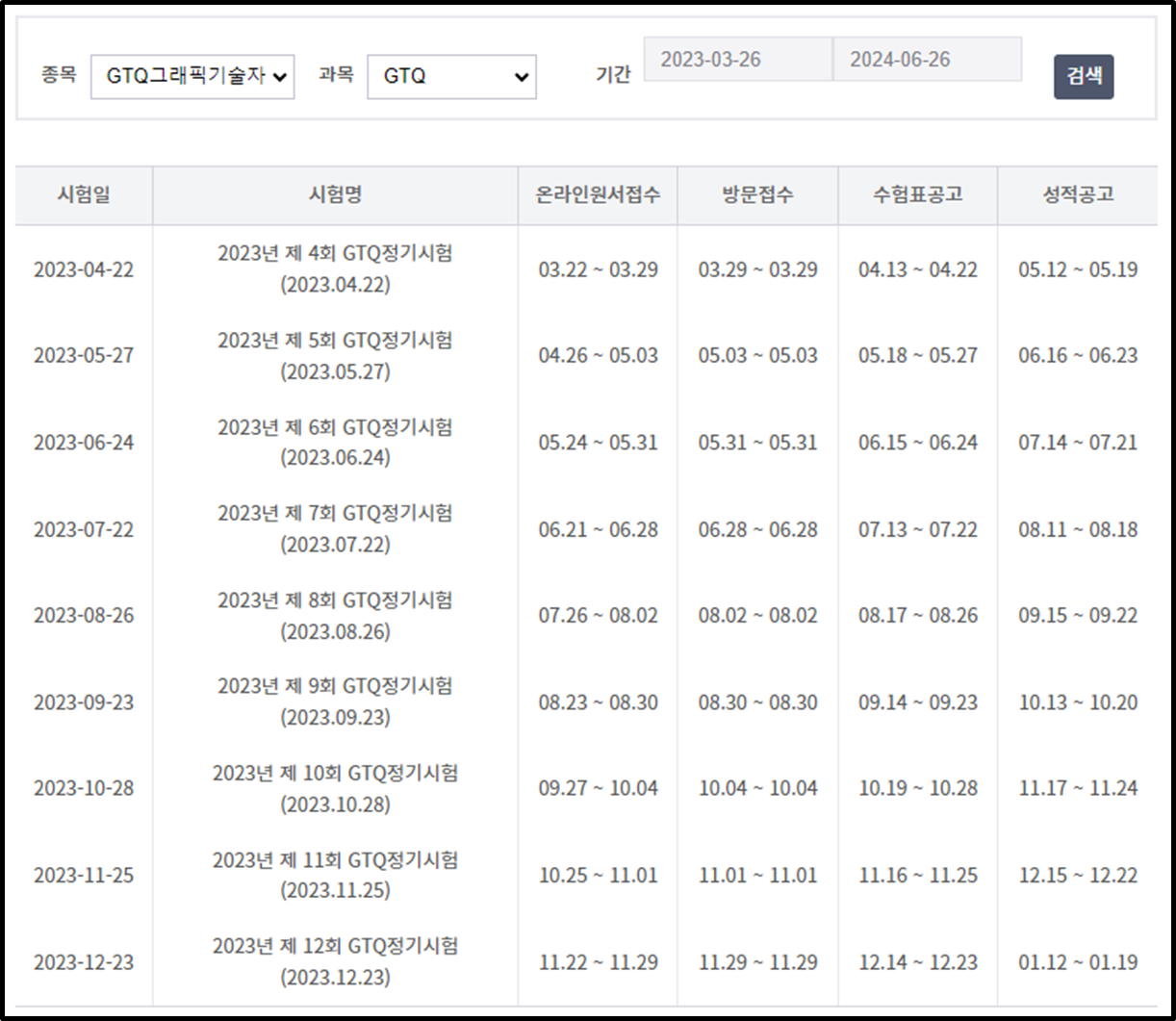Image resolution: width=1176 pixels, height=1021 pixels.
Task: Select the 2023년 제 7회 GTQ정기시험 row
Action: (x=334, y=529)
